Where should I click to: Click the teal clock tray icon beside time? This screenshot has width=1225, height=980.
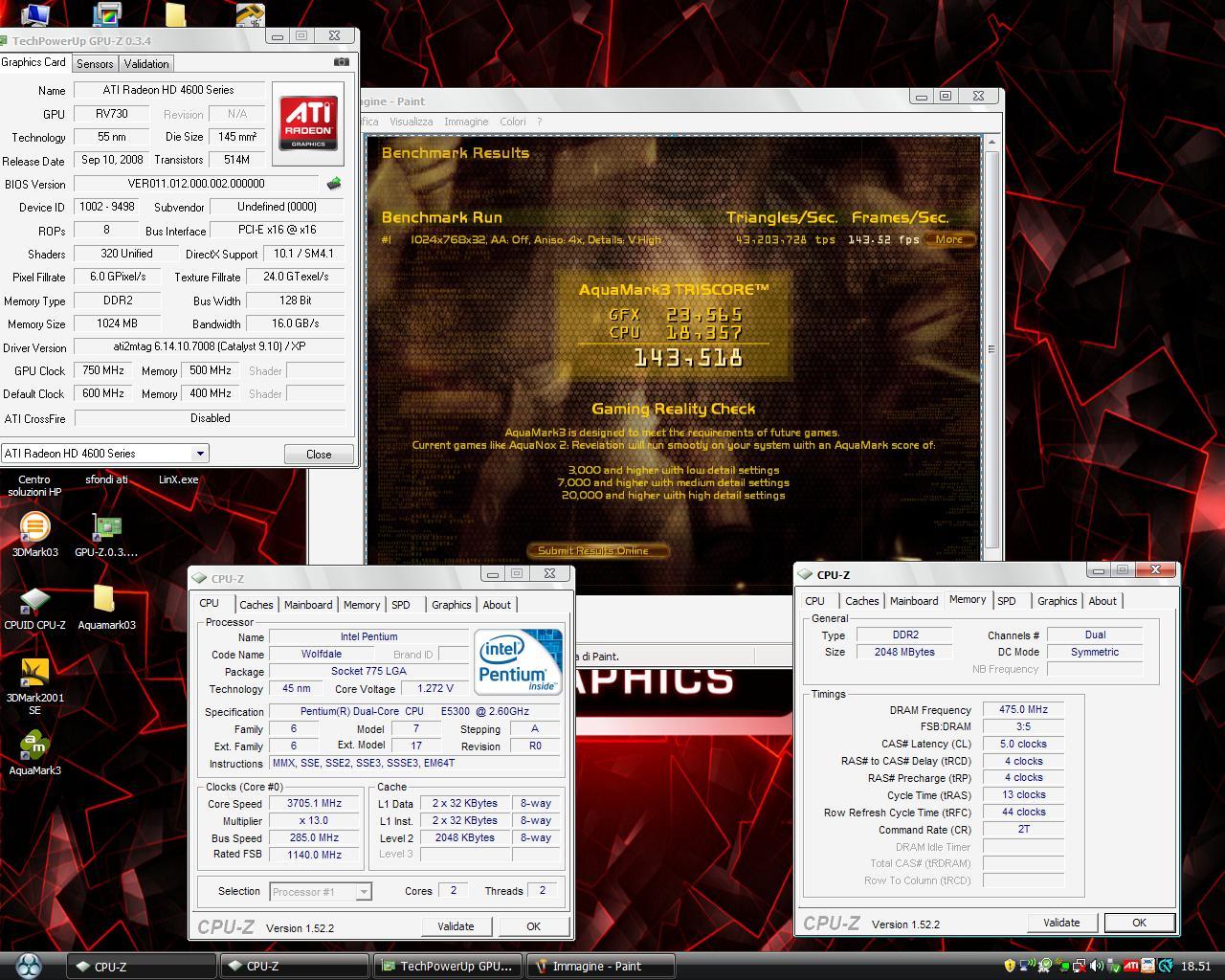(1166, 966)
